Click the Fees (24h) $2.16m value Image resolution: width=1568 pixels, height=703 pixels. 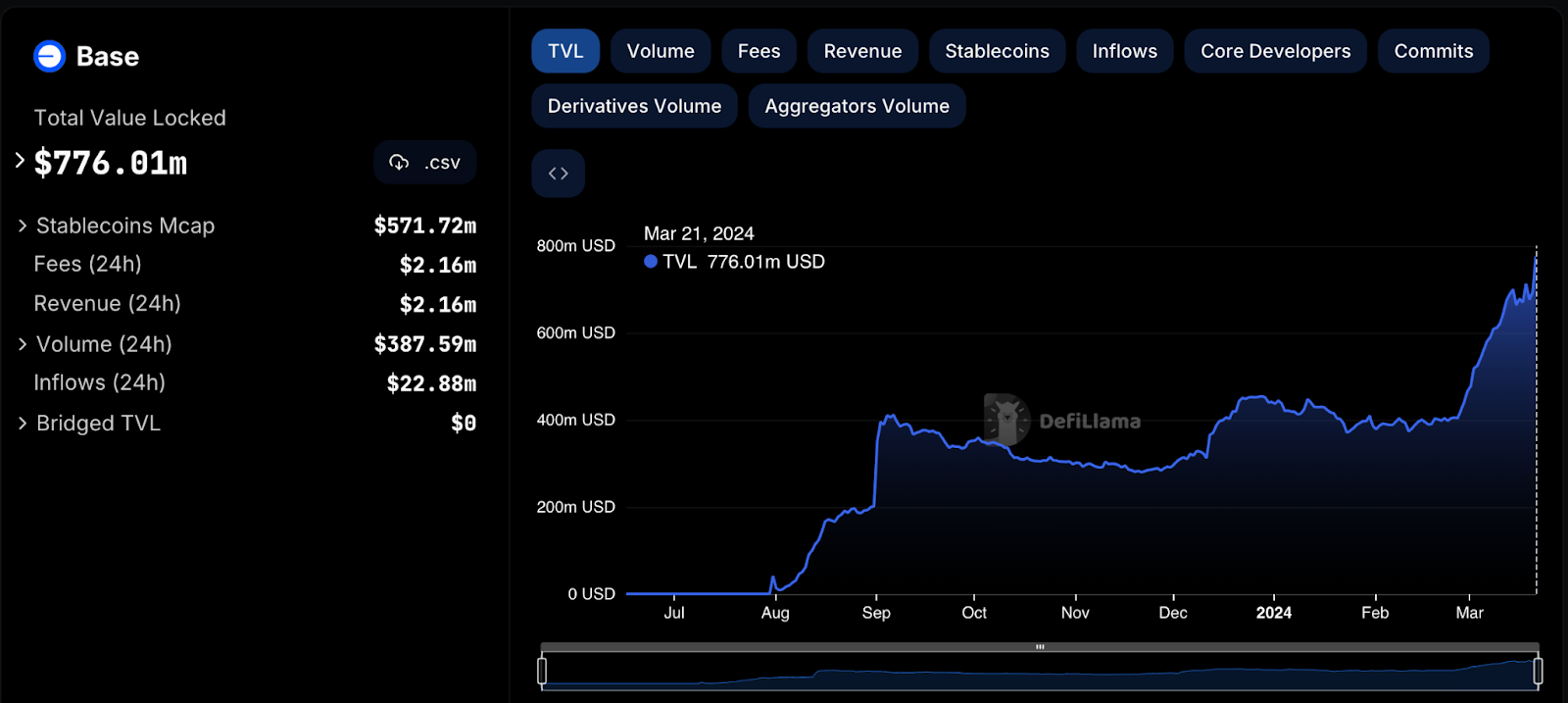[x=438, y=265]
